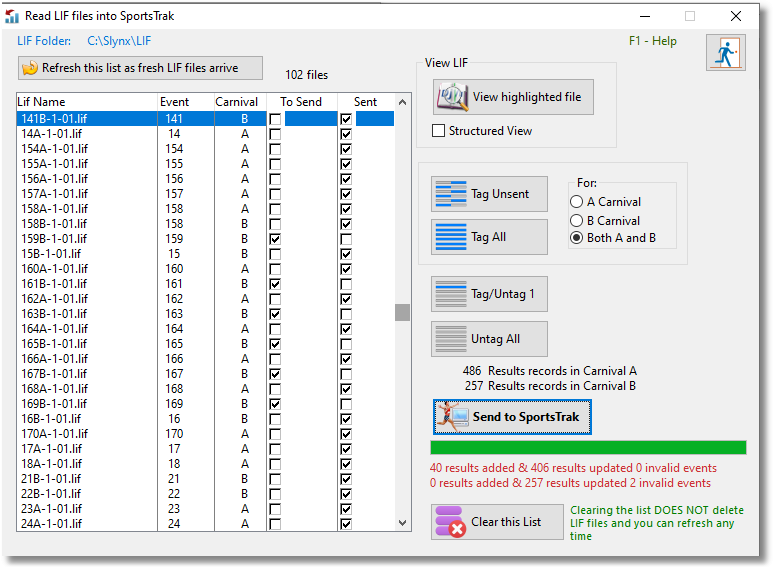Click the file list scrollbar thumb

point(402,312)
